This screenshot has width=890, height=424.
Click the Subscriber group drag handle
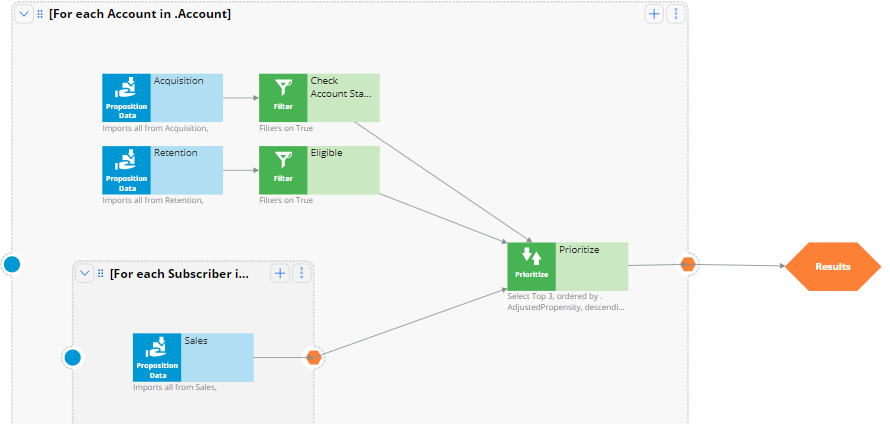click(101, 273)
